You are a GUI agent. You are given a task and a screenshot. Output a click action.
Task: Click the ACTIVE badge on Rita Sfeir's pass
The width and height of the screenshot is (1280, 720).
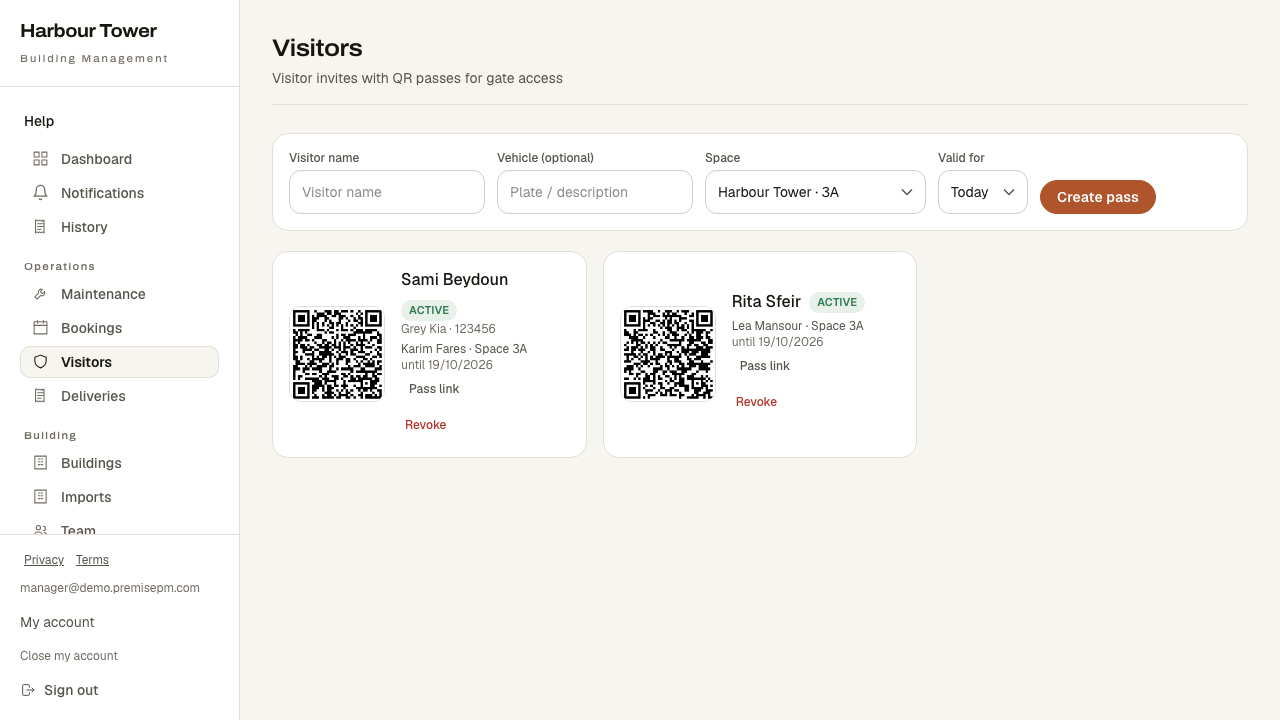[x=837, y=302]
